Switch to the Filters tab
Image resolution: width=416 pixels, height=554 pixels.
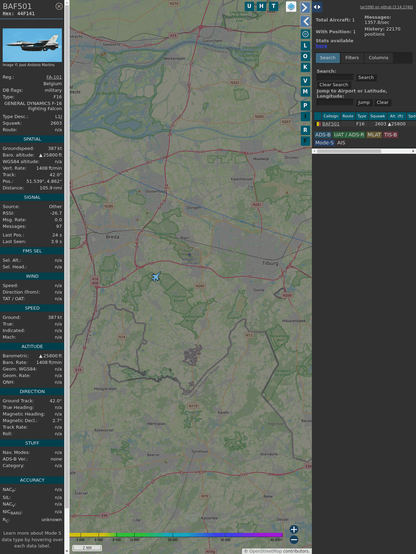tap(352, 58)
